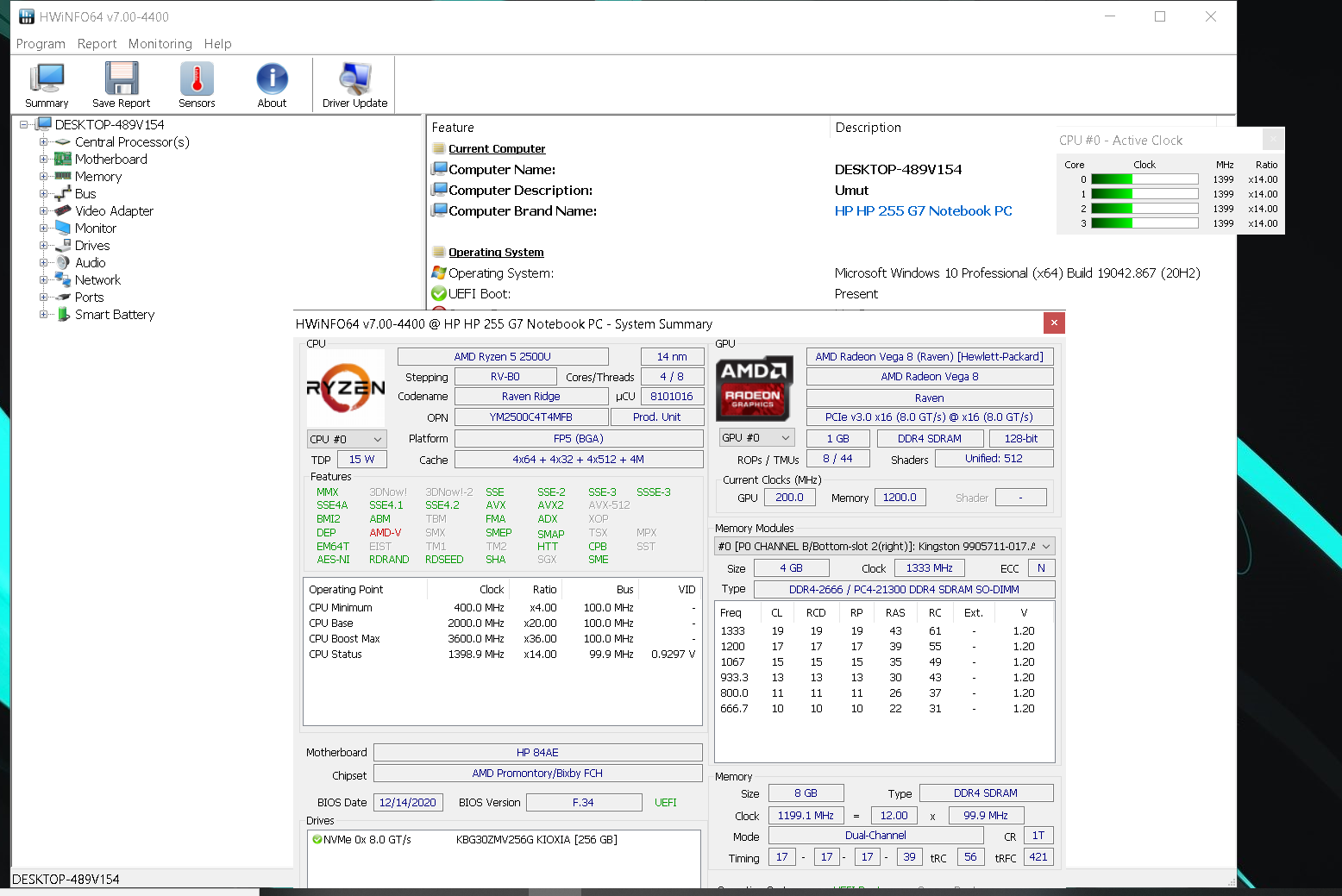1342x896 pixels.
Task: Expand the Video Adapter tree node
Action: click(x=43, y=211)
